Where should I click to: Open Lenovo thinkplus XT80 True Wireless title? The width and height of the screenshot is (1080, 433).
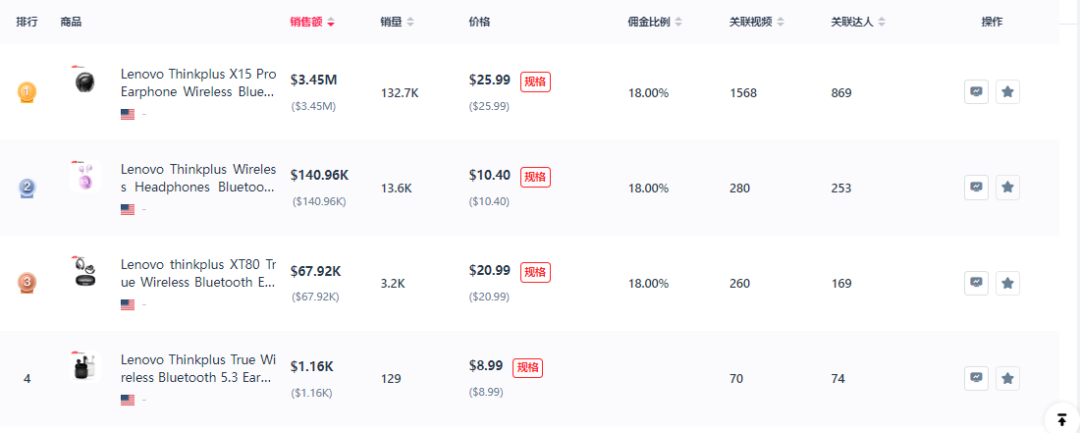click(x=198, y=273)
